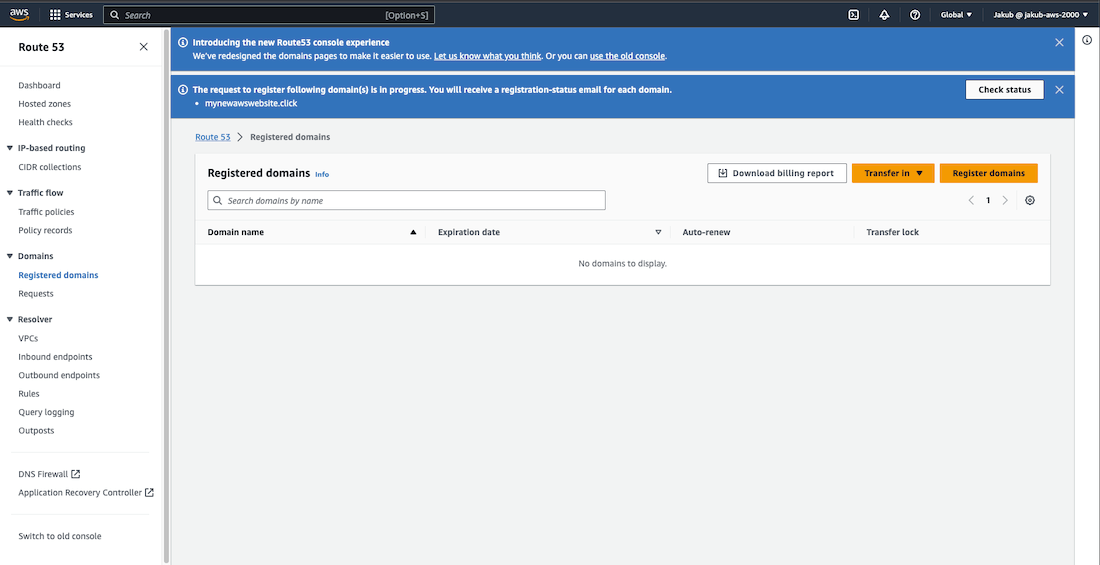Dismiss the new console experience banner
This screenshot has height=565, width=1100.
pos(1059,43)
